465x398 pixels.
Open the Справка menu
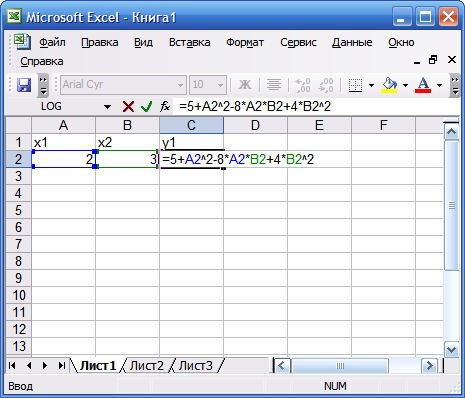(x=42, y=62)
